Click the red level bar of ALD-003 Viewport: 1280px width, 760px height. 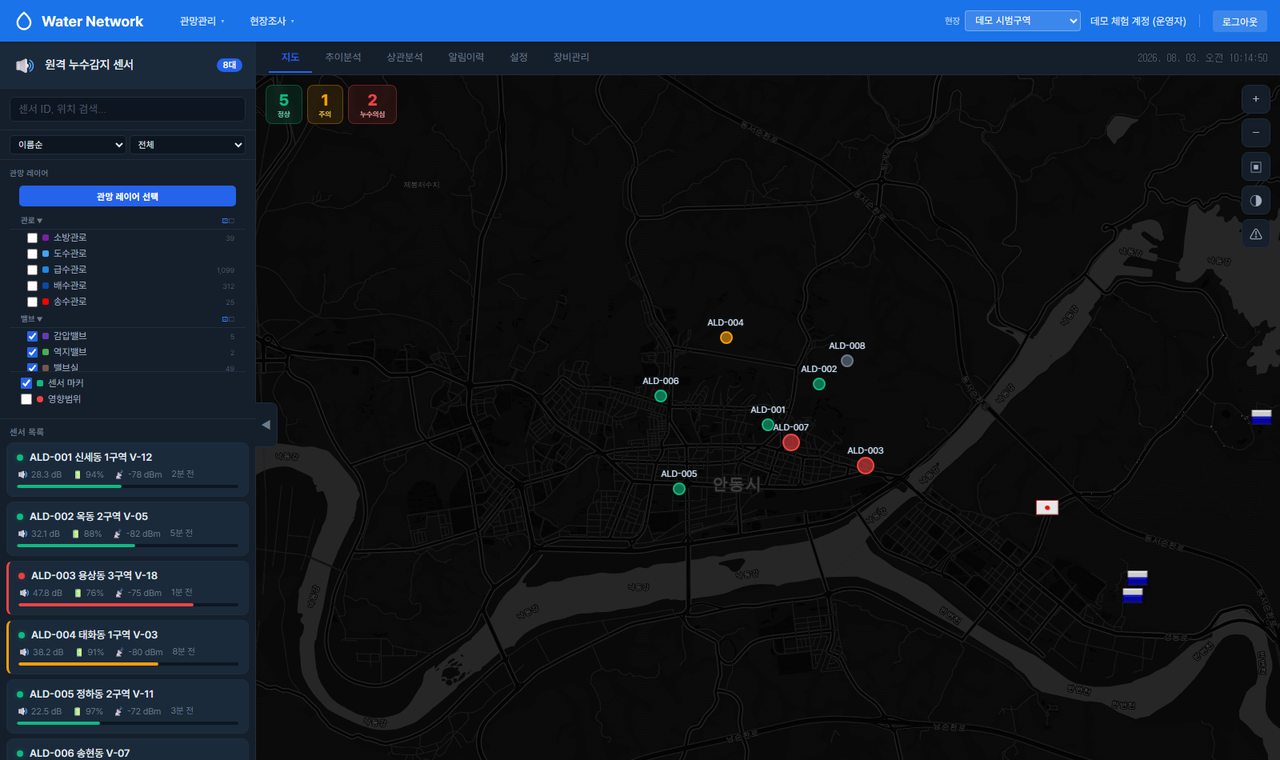point(106,605)
